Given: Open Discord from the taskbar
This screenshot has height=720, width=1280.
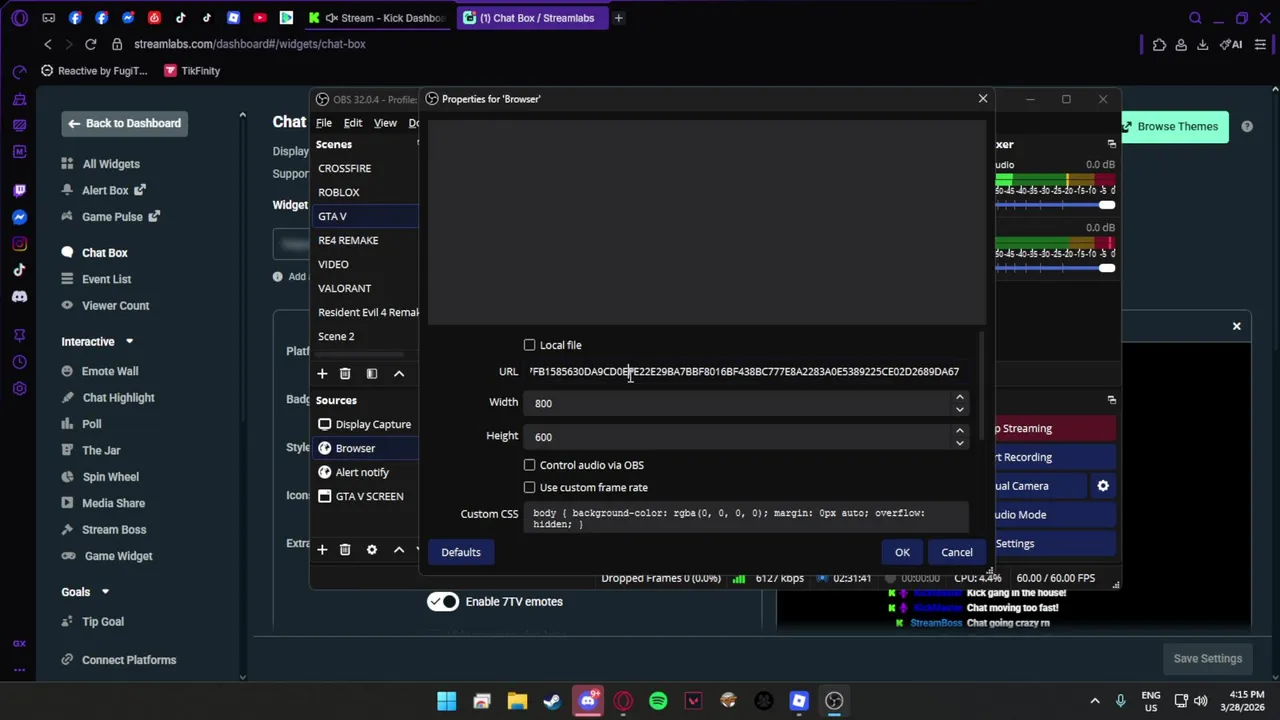Looking at the screenshot, I should tap(588, 701).
